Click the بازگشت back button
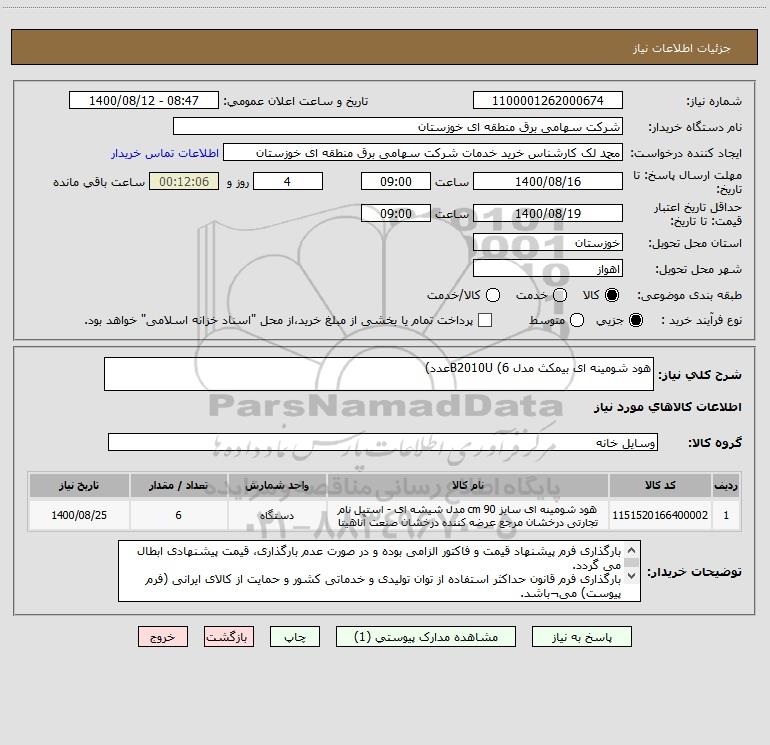770x745 pixels. pyautogui.click(x=229, y=637)
